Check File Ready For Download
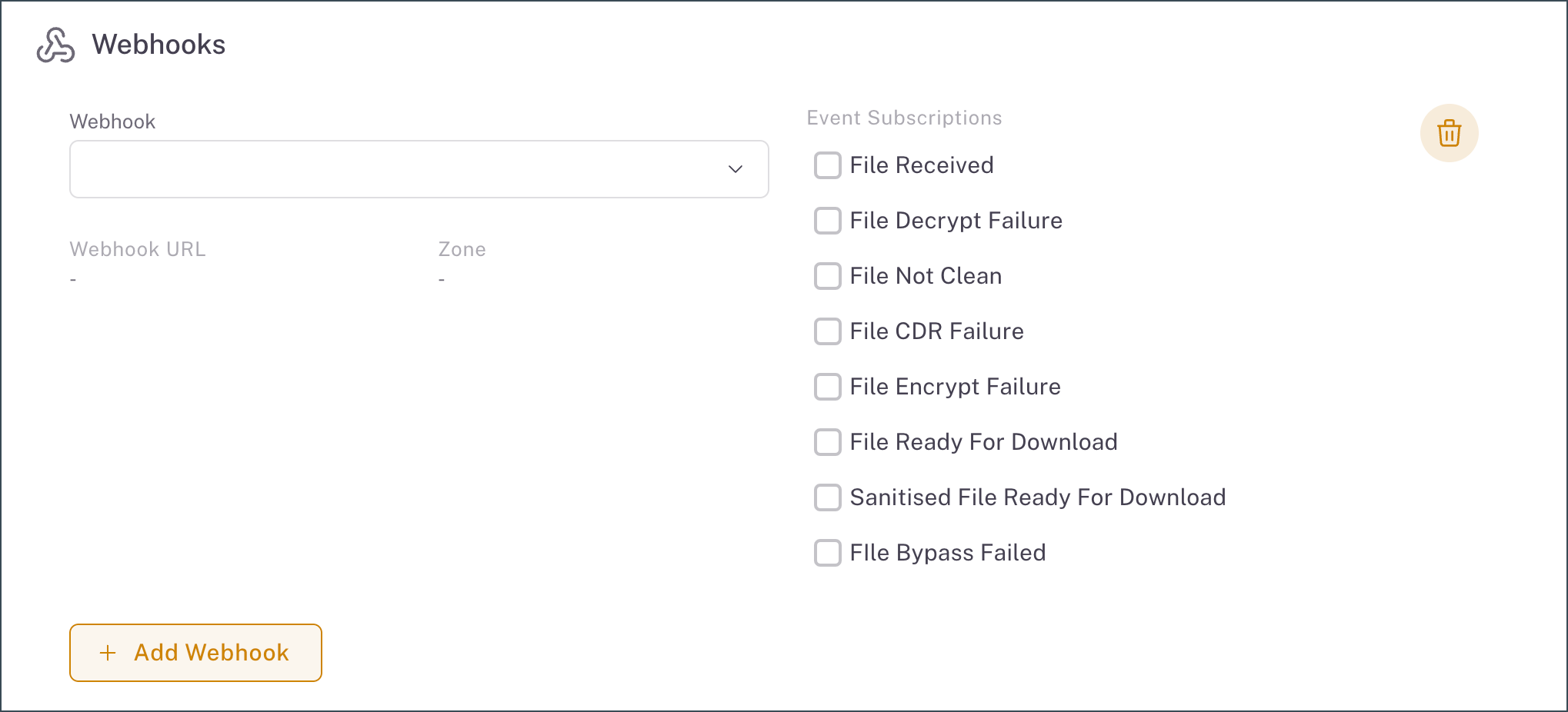 point(827,442)
